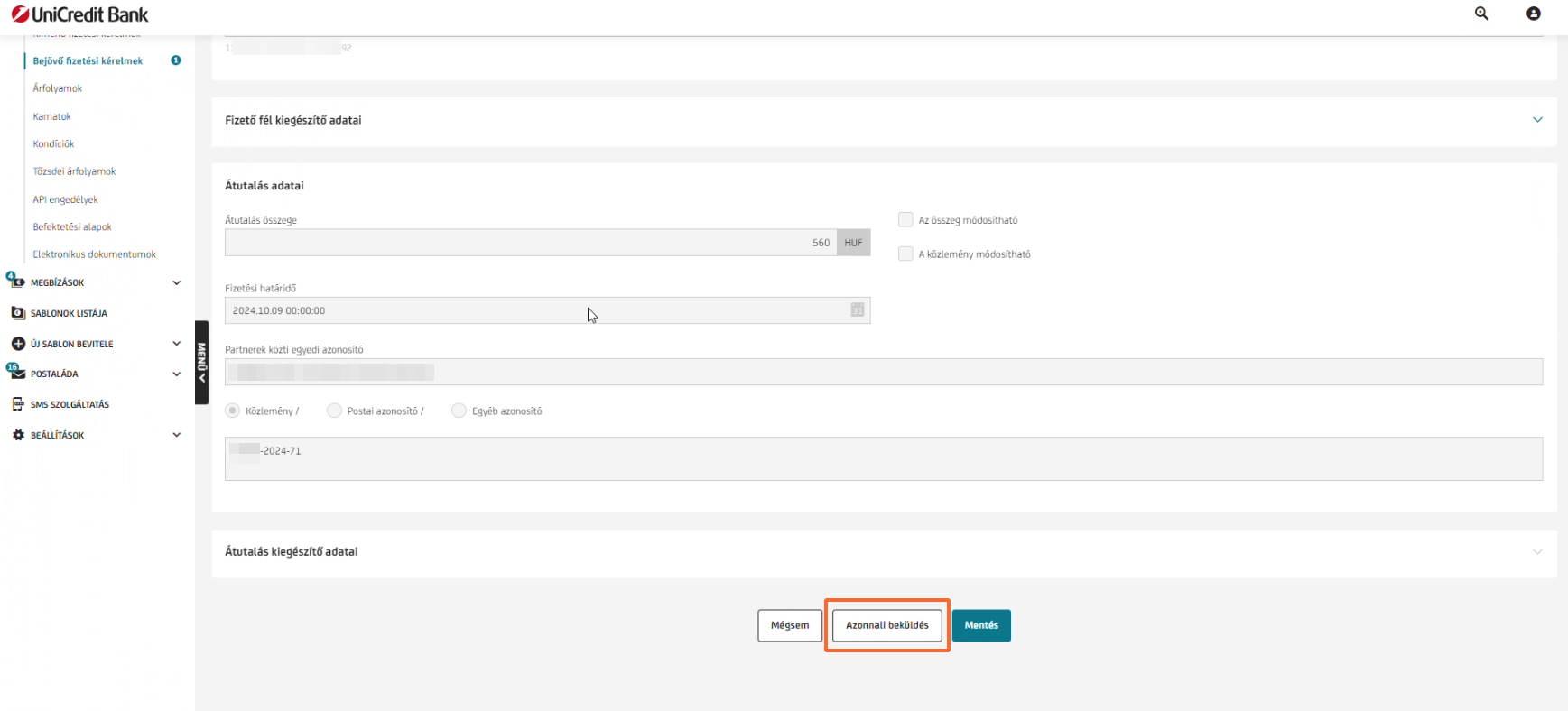Enable Az összeg módosítható checkbox
This screenshot has width=1568, height=711.
pyautogui.click(x=905, y=219)
